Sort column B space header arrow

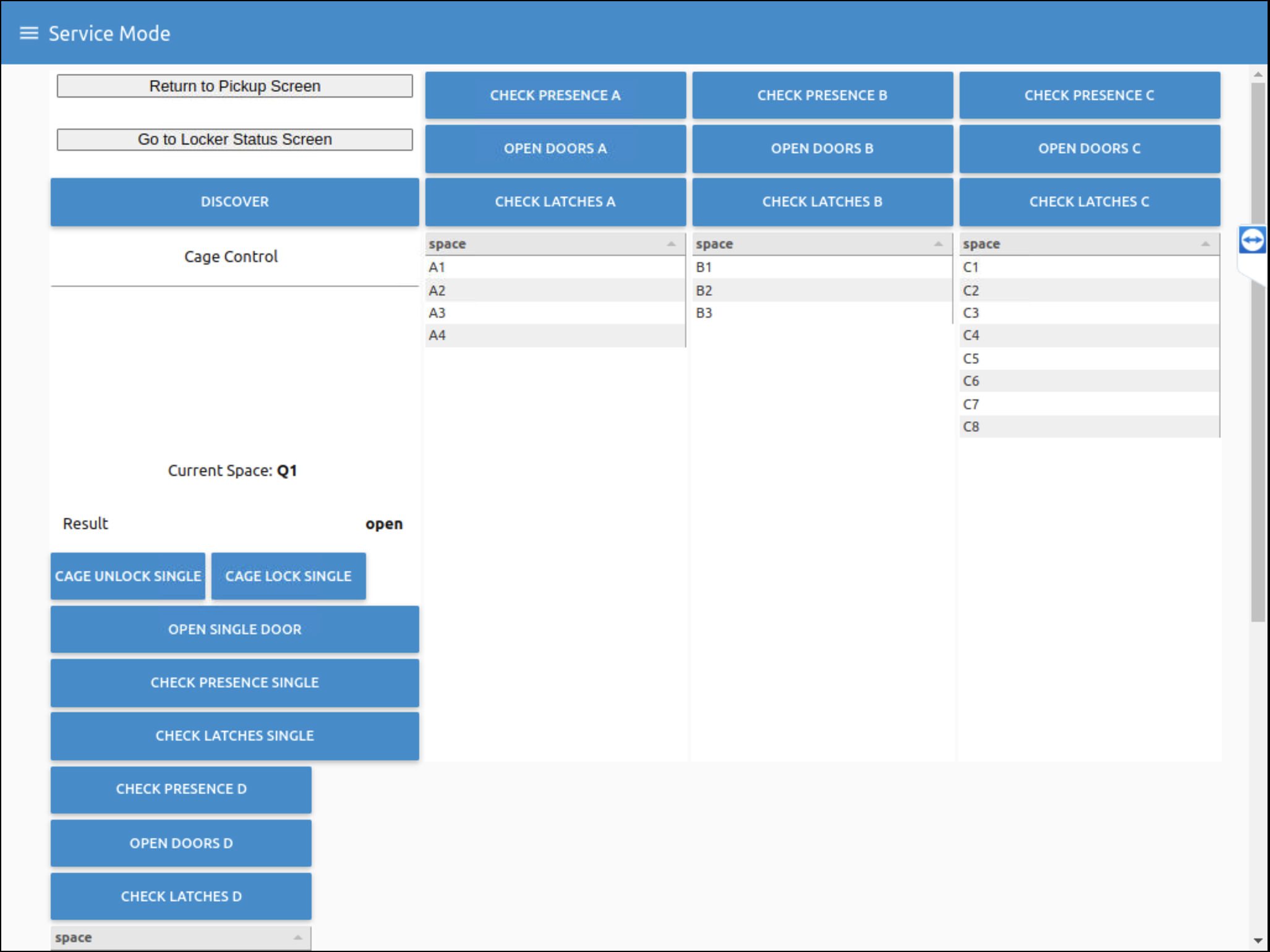938,244
